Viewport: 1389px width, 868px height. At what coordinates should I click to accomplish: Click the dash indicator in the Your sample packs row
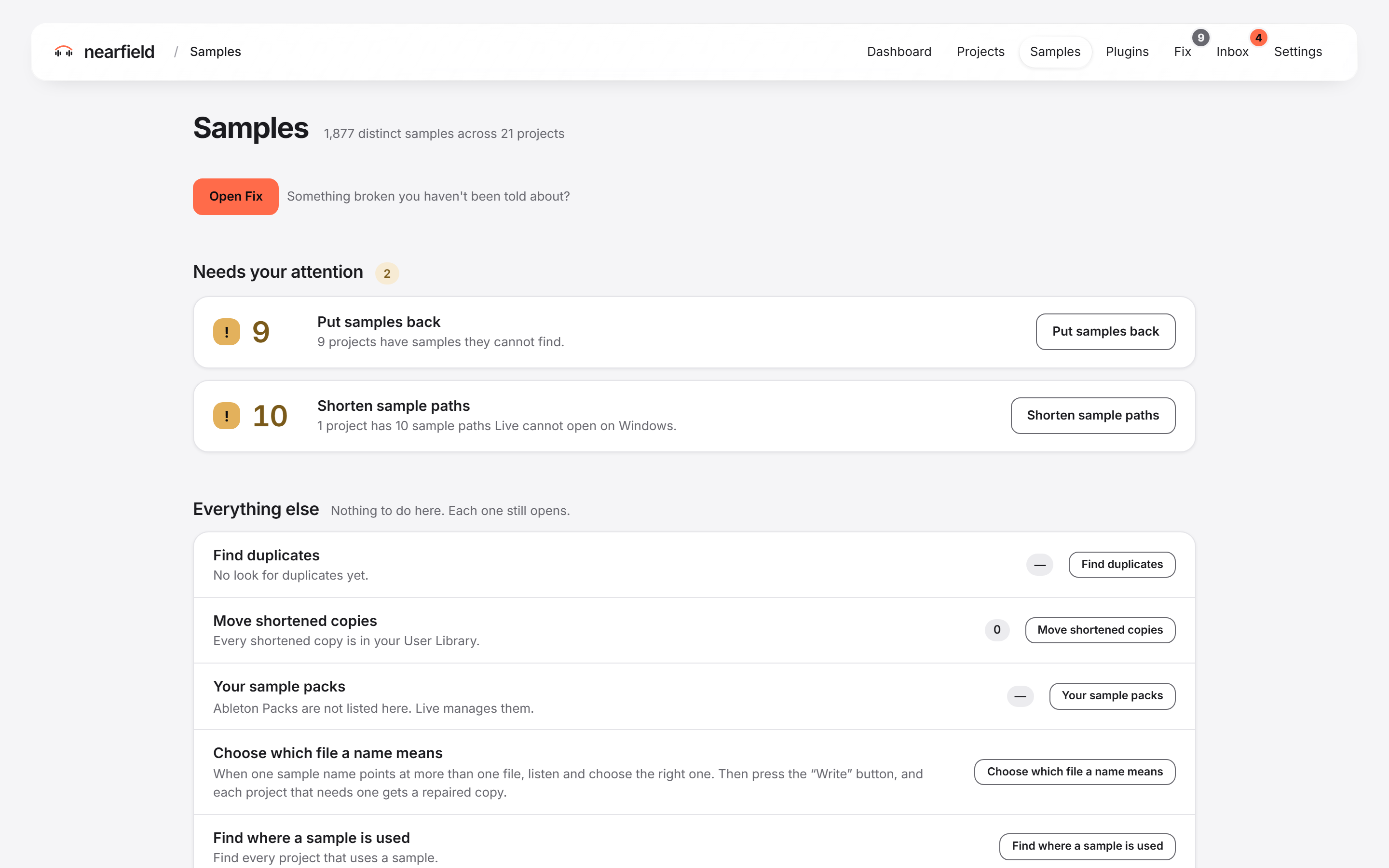coord(1020,696)
